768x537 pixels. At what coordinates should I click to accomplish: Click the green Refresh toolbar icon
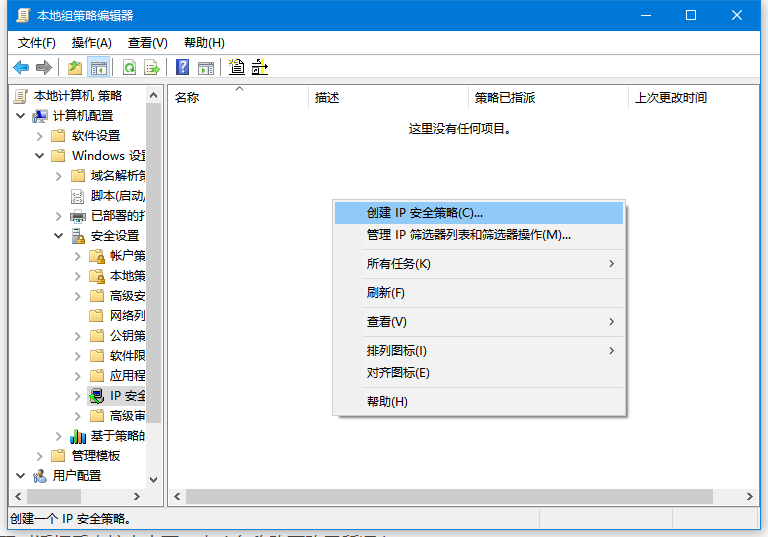[130, 67]
